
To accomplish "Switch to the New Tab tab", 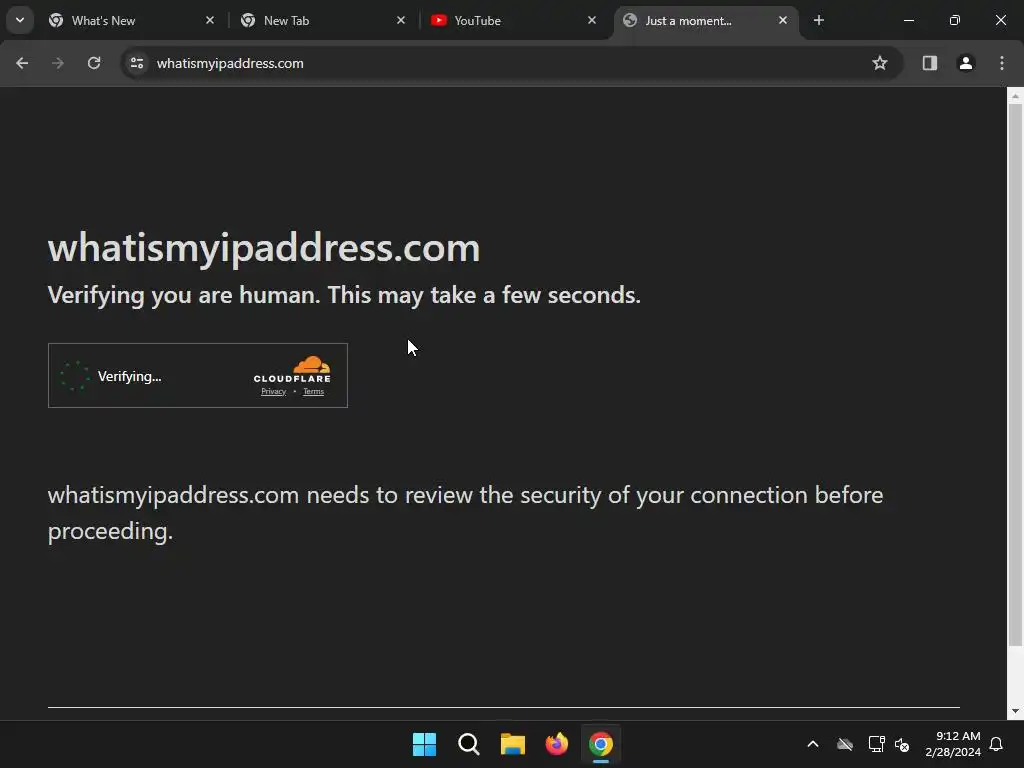I will tap(323, 20).
